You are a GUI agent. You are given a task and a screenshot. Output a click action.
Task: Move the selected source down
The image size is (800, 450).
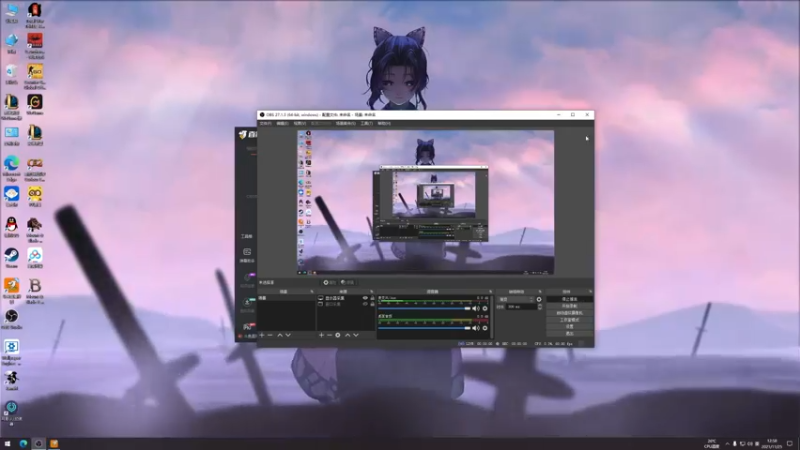(356, 335)
